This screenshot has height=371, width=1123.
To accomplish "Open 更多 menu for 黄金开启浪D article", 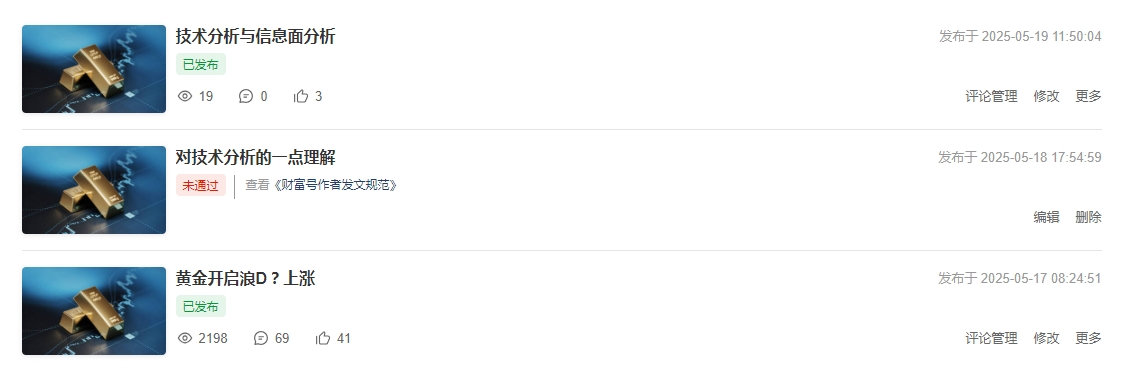I will point(1088,338).
